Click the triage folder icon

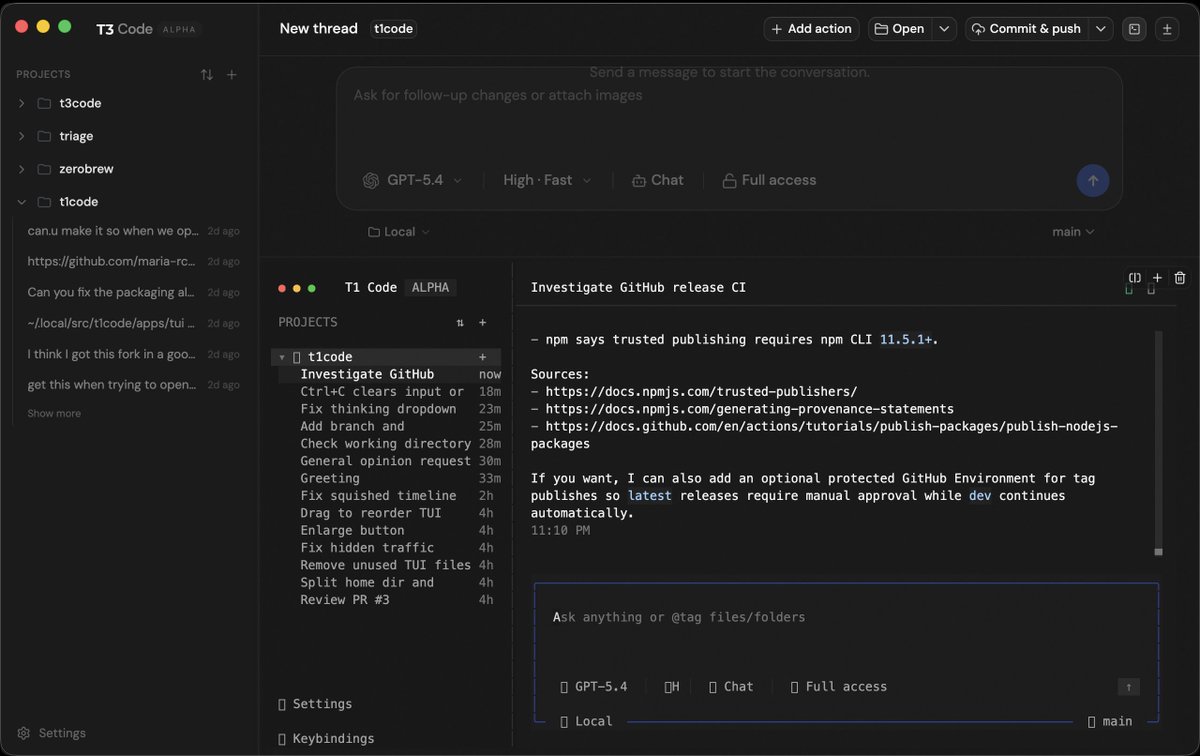(x=44, y=136)
